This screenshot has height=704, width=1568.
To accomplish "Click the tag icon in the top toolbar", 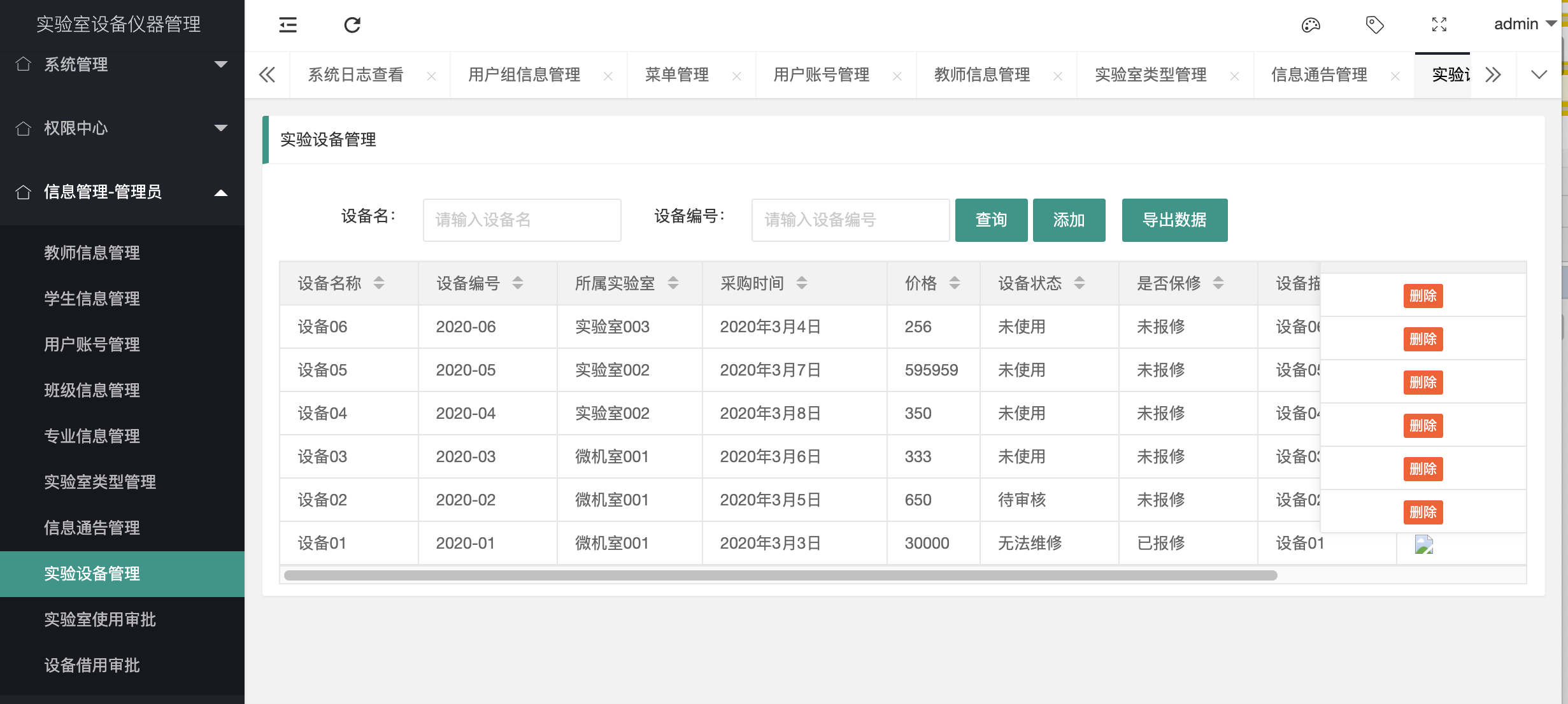I will point(1374,25).
